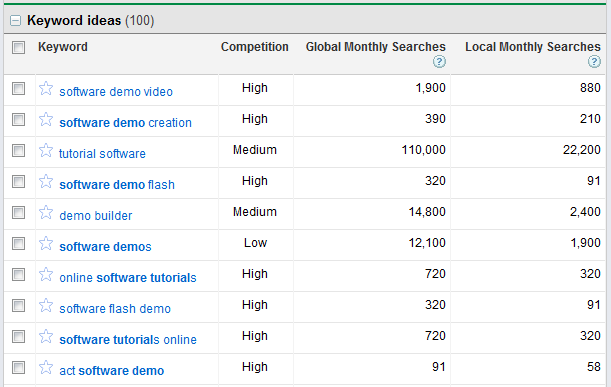Check the box for 'software demos'
Viewport: 611px width, 387px height.
(18, 244)
